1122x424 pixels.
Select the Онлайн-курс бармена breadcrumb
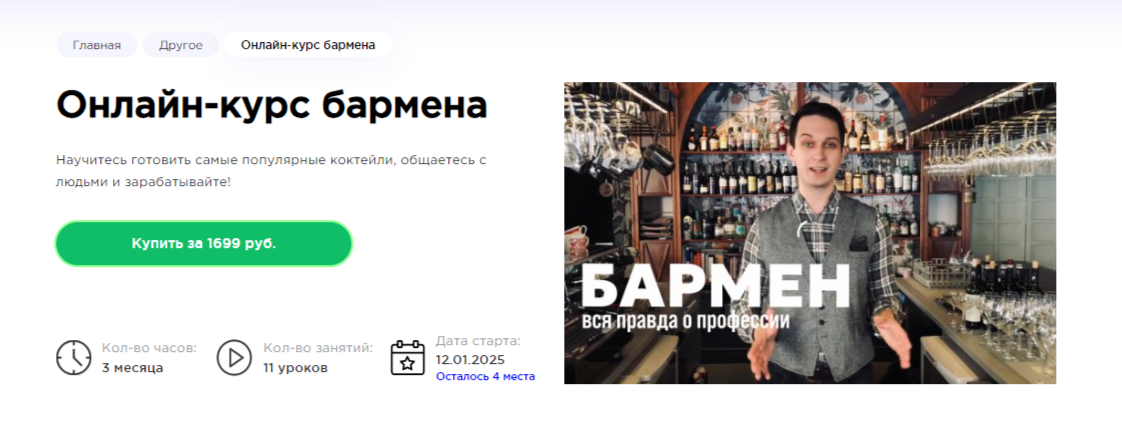click(308, 45)
